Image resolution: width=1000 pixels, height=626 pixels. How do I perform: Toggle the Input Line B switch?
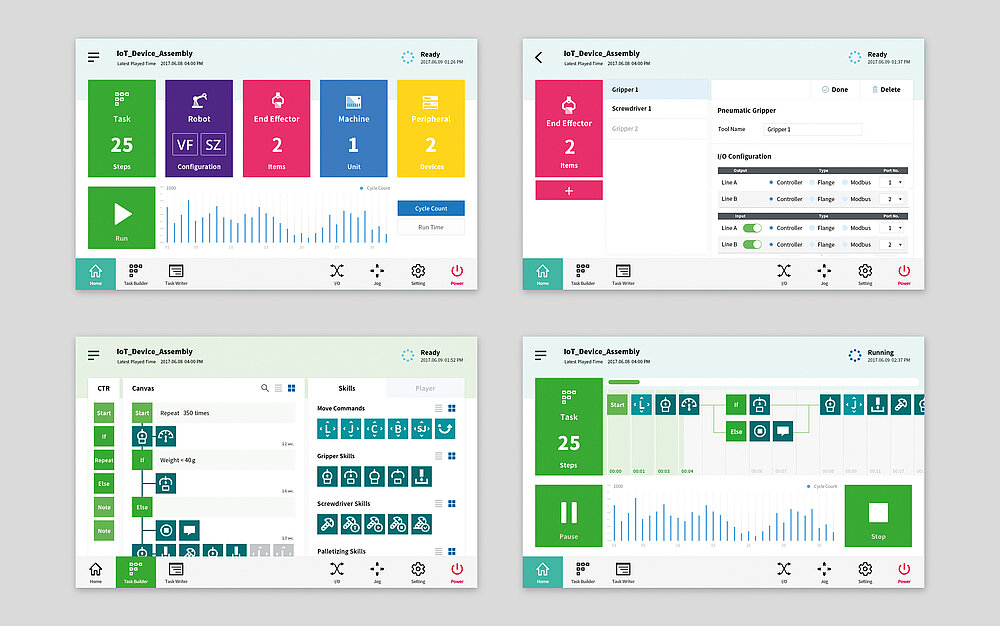(752, 244)
